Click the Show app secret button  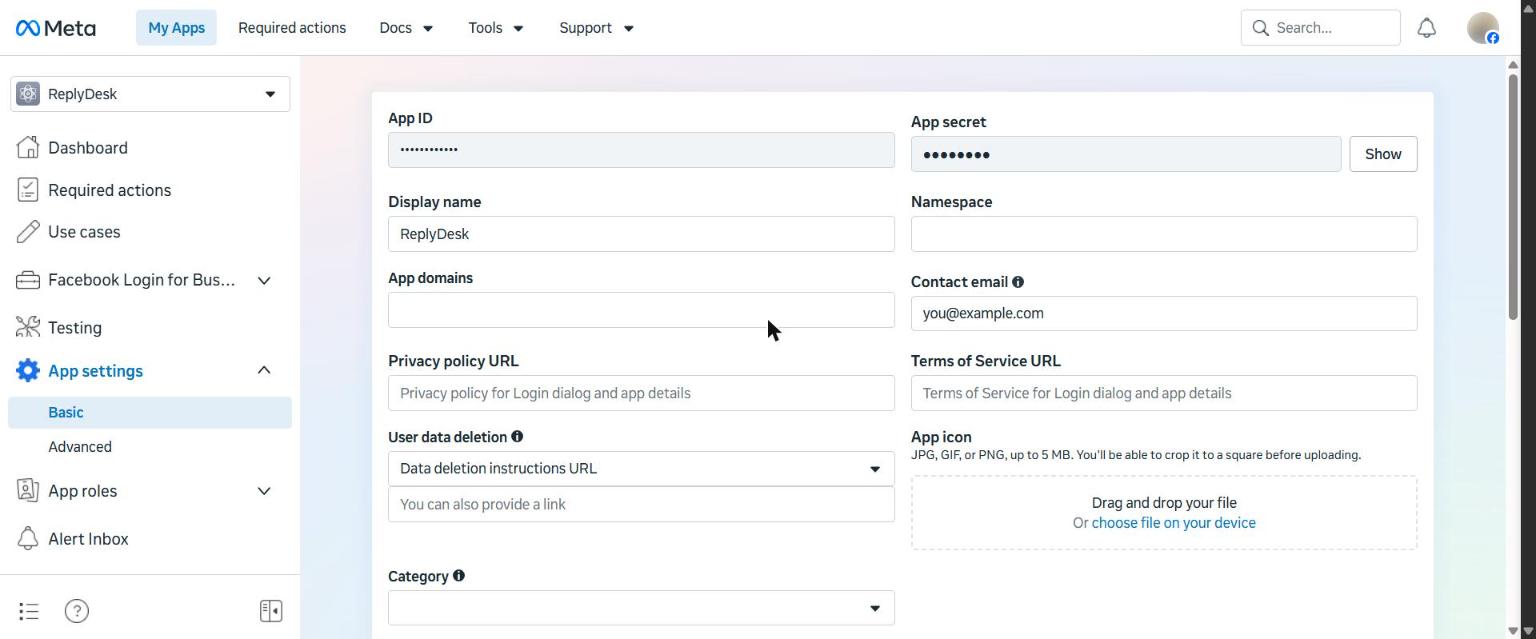coord(1383,154)
